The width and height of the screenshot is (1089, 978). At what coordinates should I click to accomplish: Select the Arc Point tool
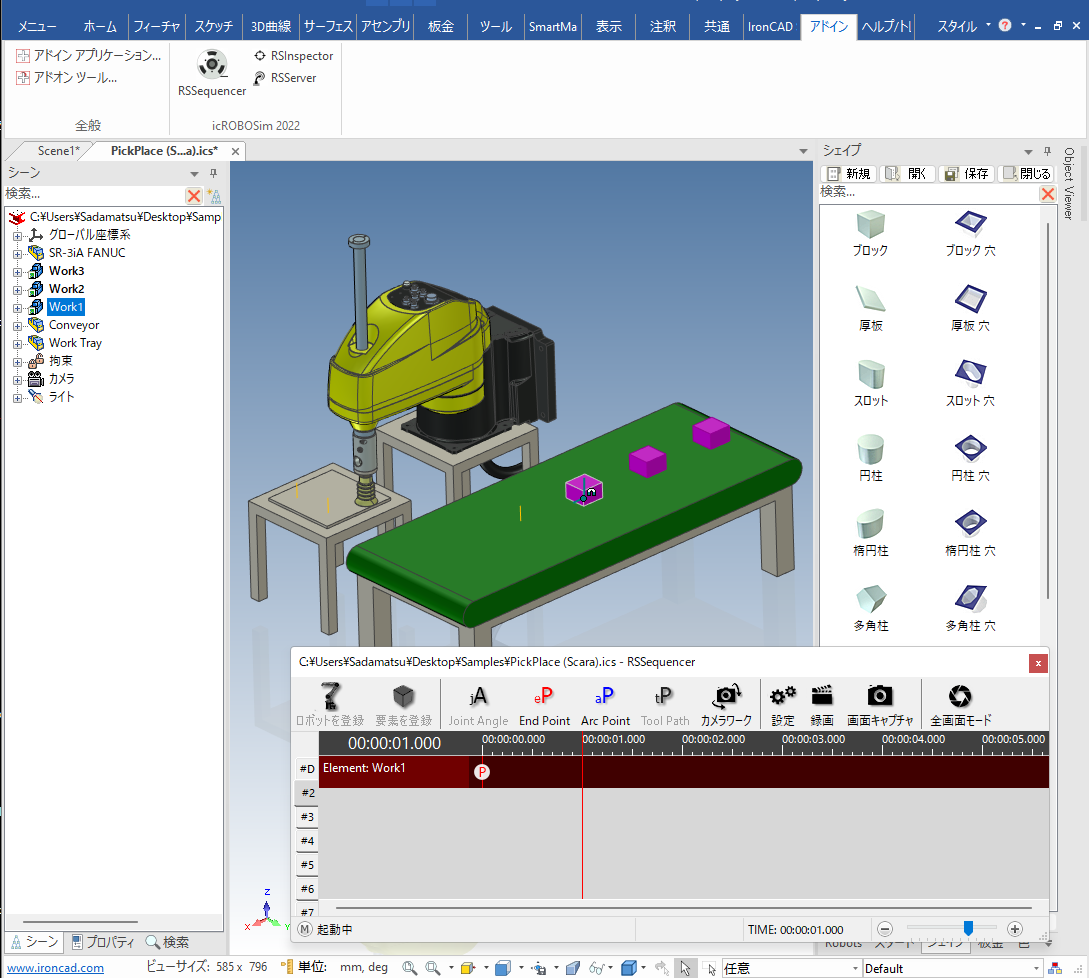(605, 704)
